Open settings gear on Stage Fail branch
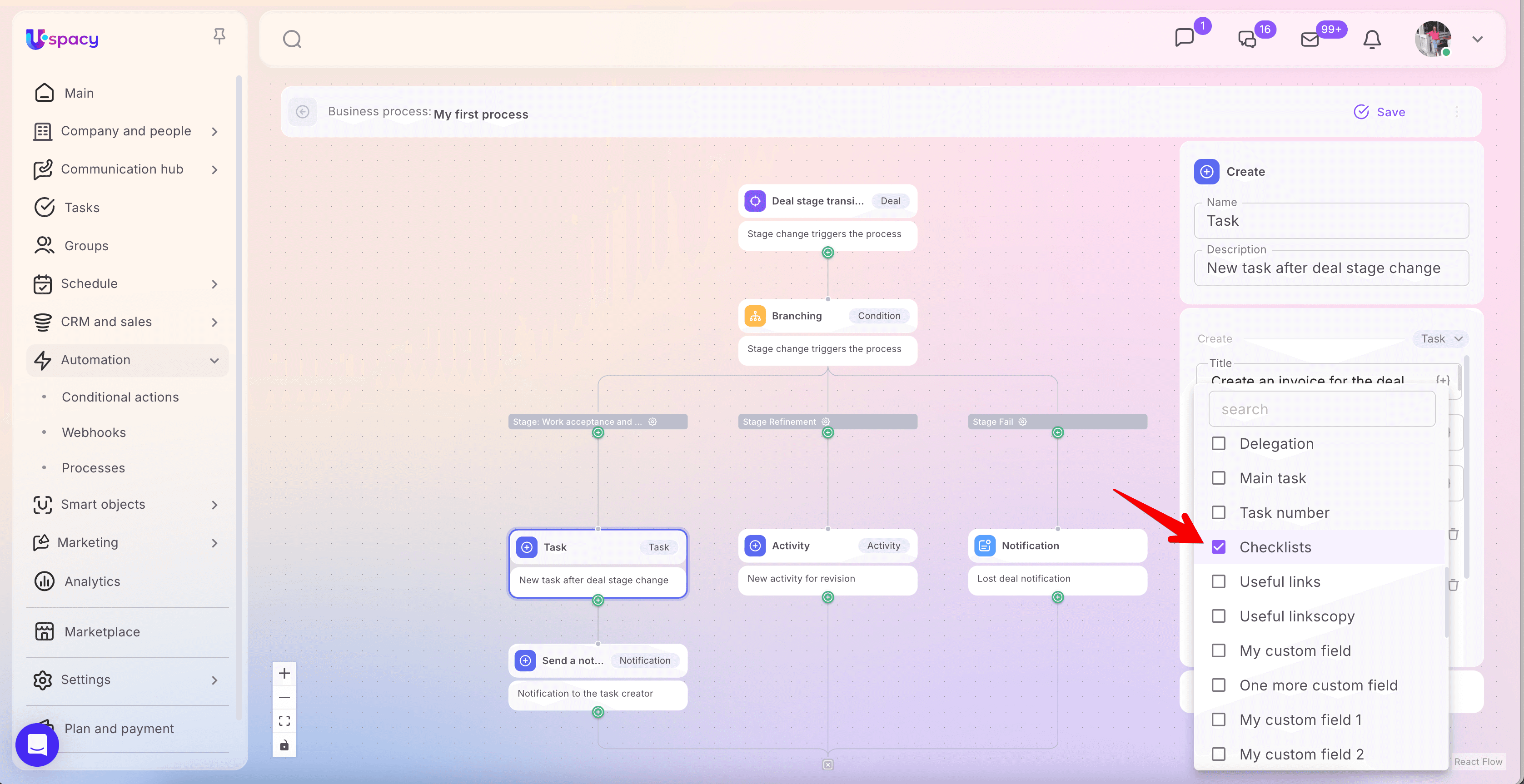The height and width of the screenshot is (784, 1524). (x=1022, y=422)
